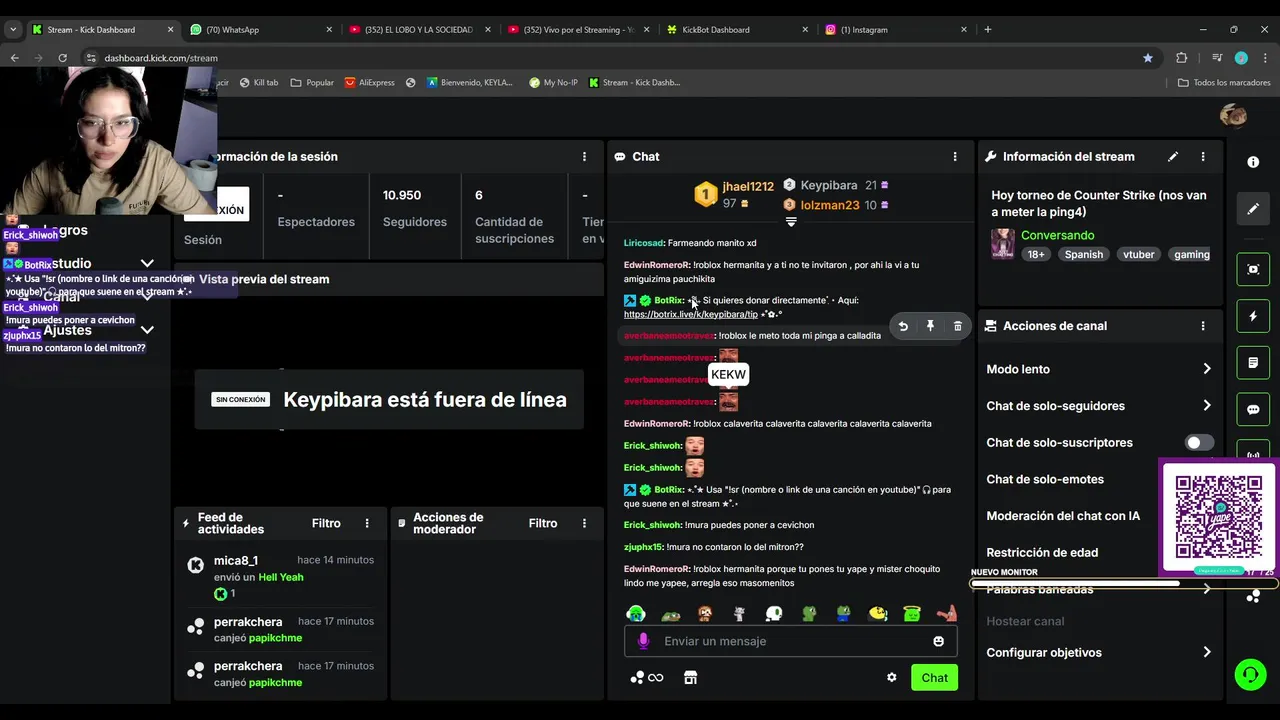The image size is (1280, 720).
Task: Click the channel points infinity icon
Action: tap(647, 678)
